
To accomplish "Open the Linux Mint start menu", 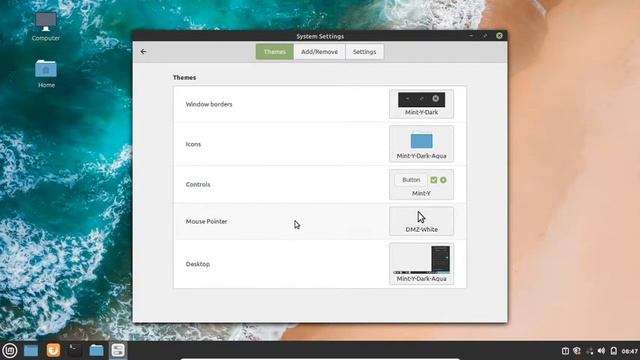I will [x=10, y=351].
